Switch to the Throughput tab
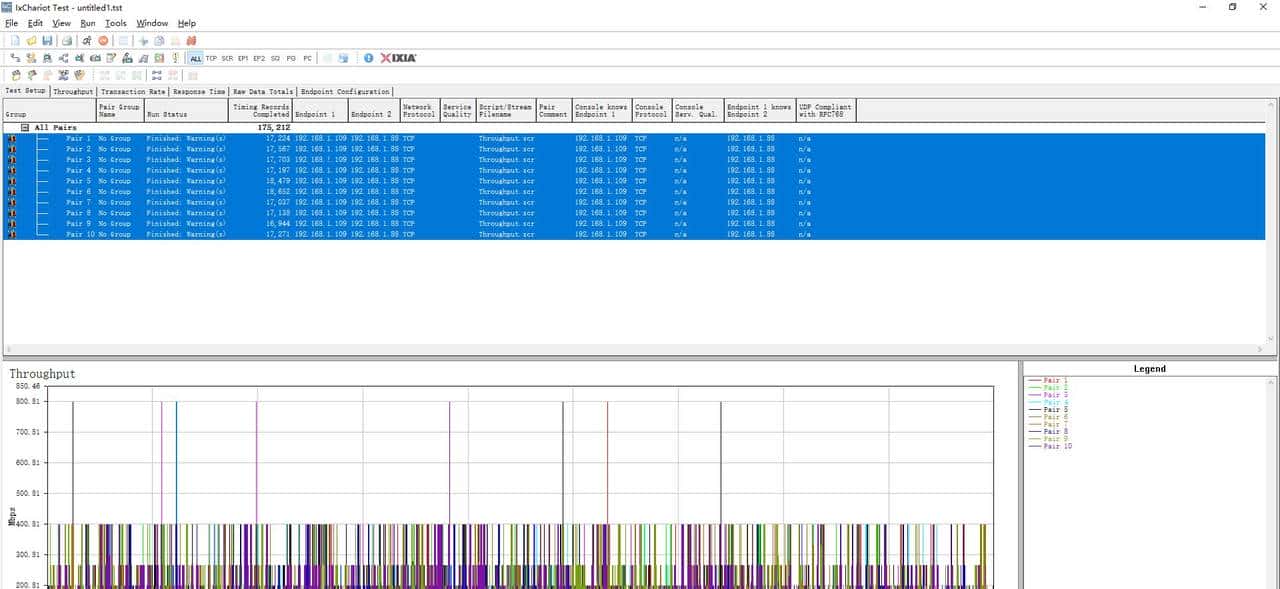Screen dimensions: 1280x589 pyautogui.click(x=73, y=91)
